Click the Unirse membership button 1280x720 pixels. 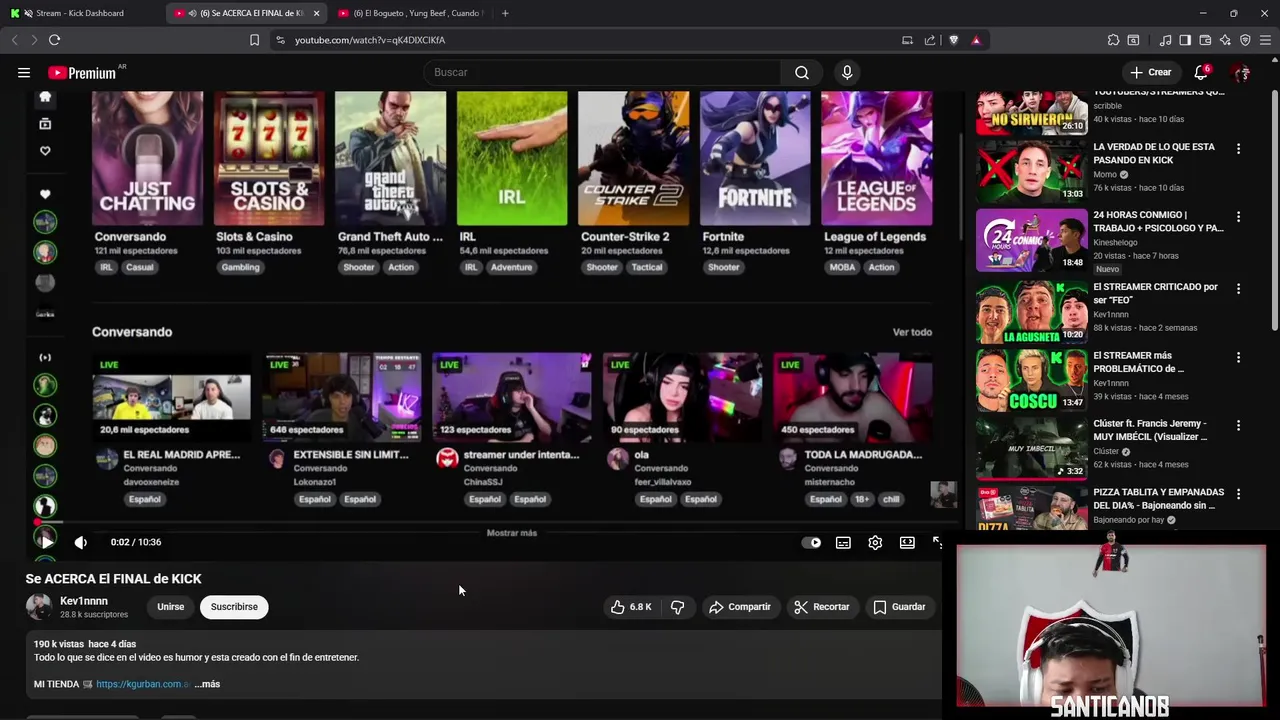170,607
